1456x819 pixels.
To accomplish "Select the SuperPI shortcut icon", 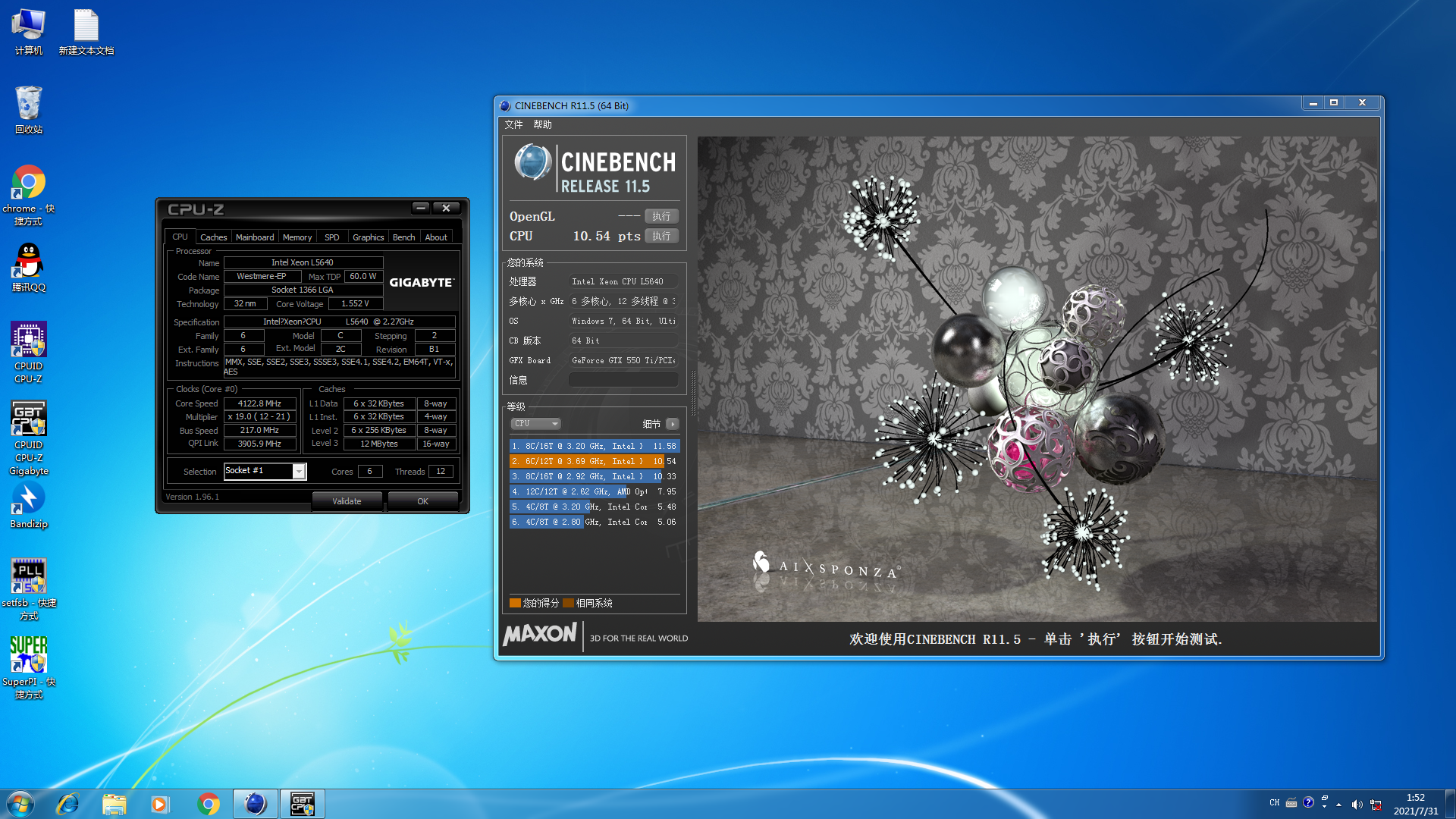I will pos(28,667).
